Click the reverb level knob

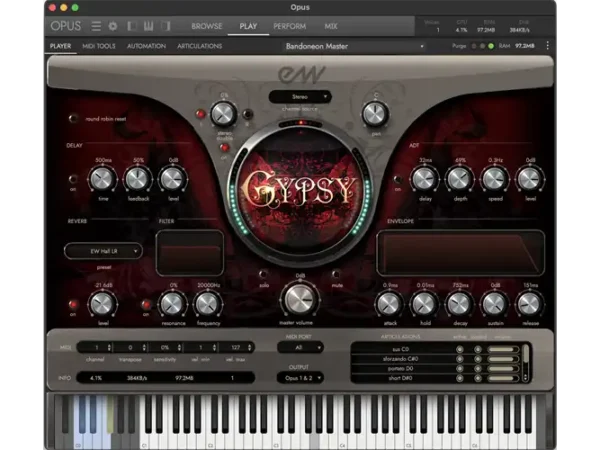click(x=102, y=304)
